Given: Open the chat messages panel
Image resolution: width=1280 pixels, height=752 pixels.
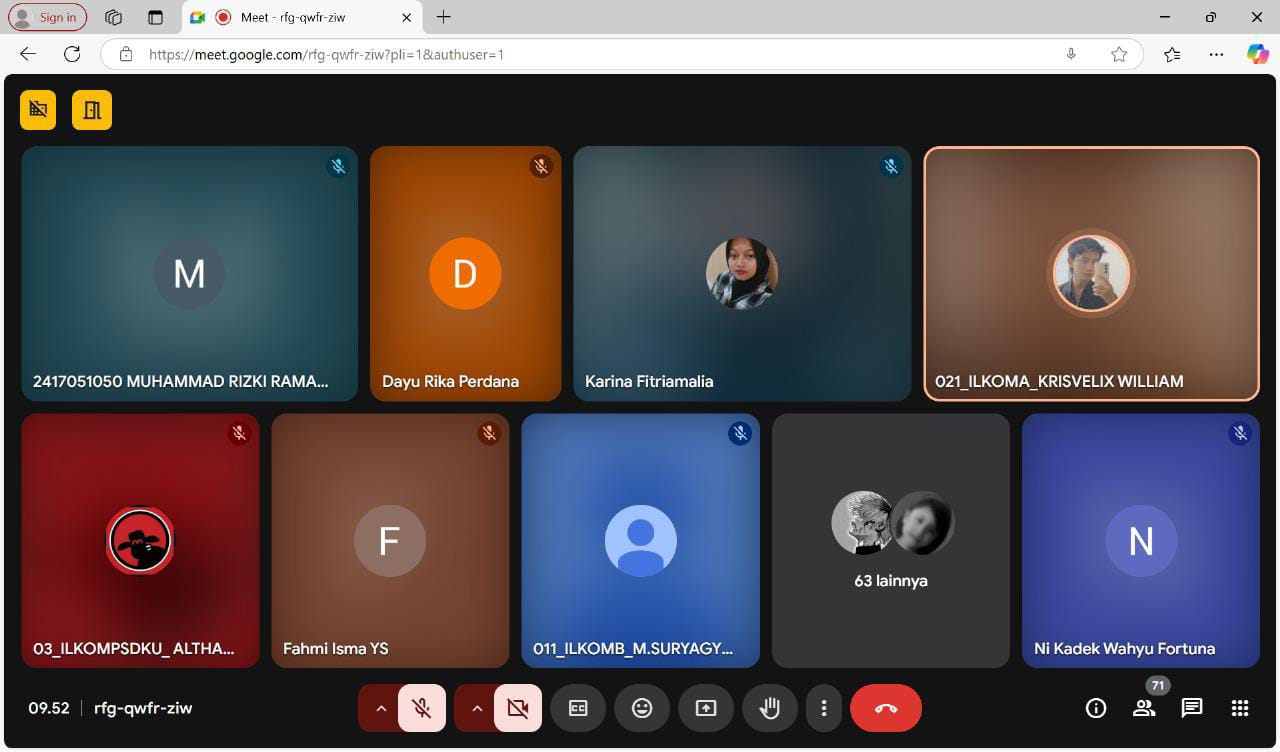Looking at the screenshot, I should pyautogui.click(x=1192, y=708).
